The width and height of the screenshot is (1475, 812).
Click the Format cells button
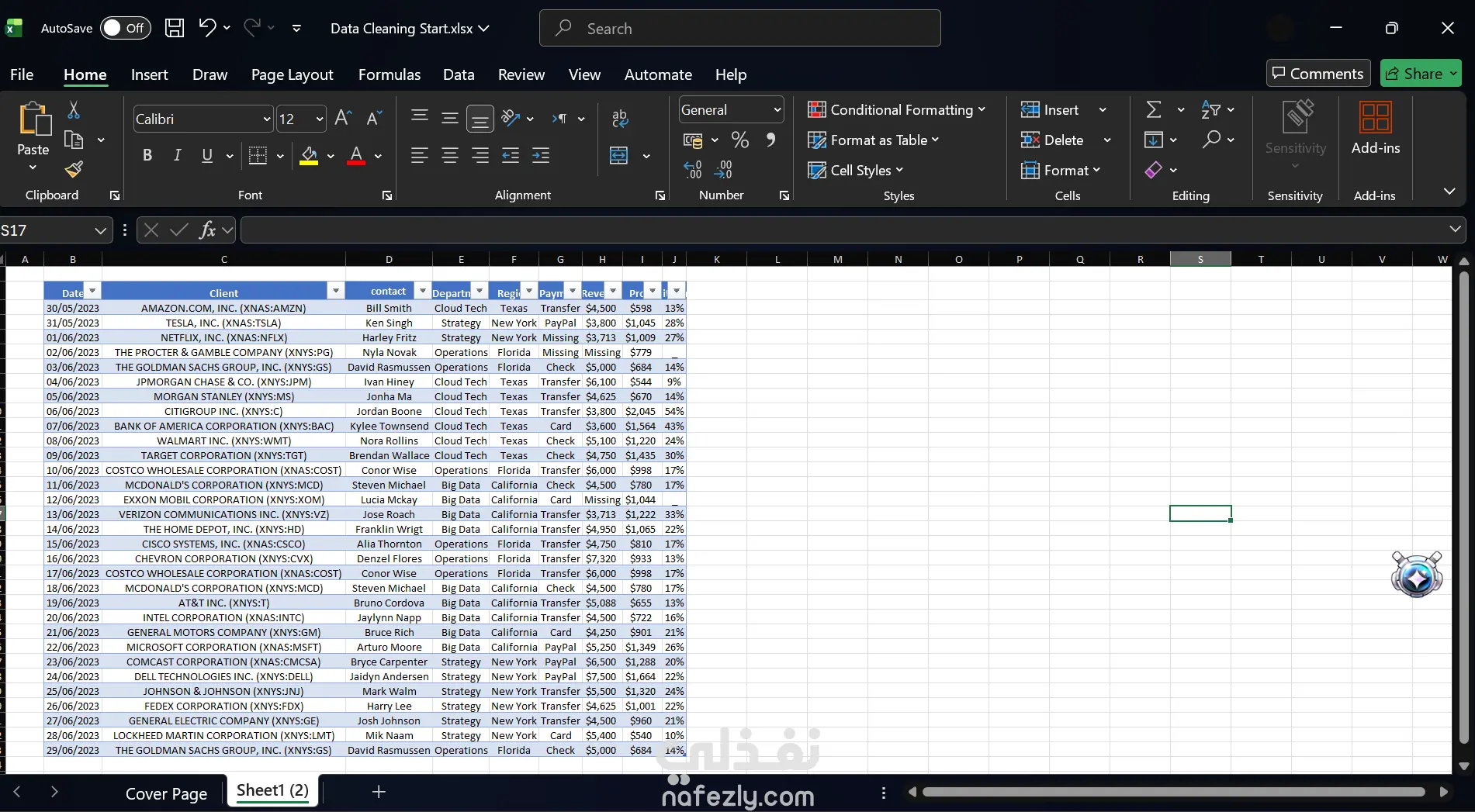coord(1060,170)
